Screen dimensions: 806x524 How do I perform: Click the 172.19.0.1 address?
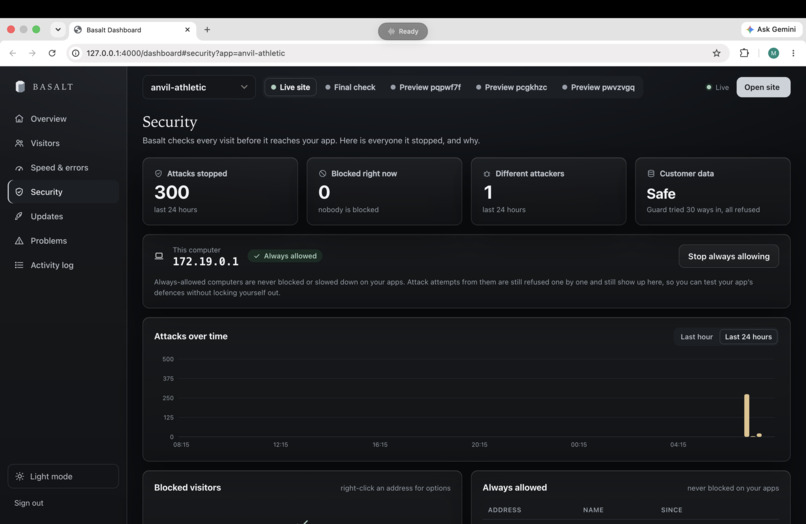click(206, 262)
